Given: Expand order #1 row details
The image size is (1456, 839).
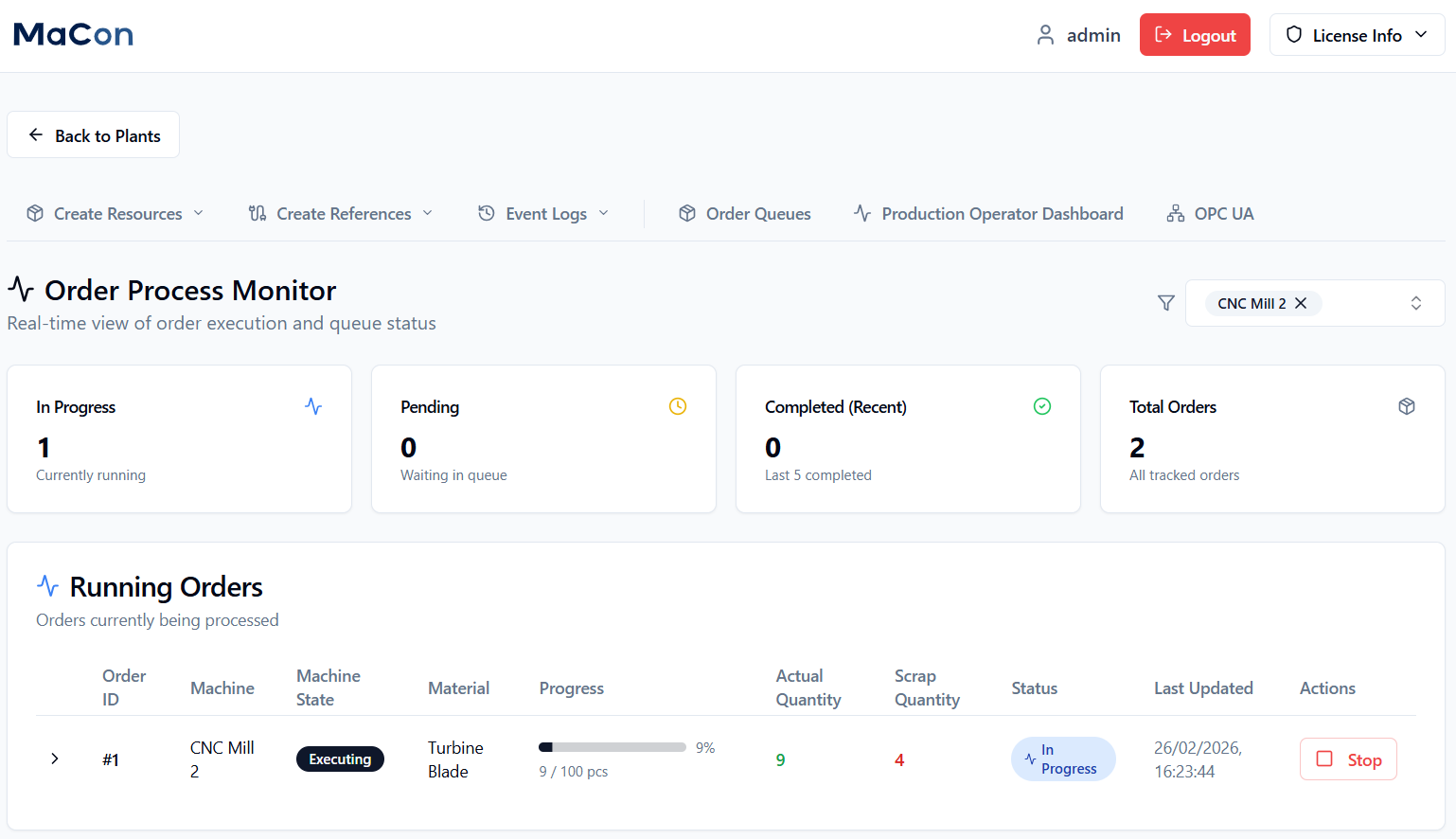Looking at the screenshot, I should pos(55,759).
